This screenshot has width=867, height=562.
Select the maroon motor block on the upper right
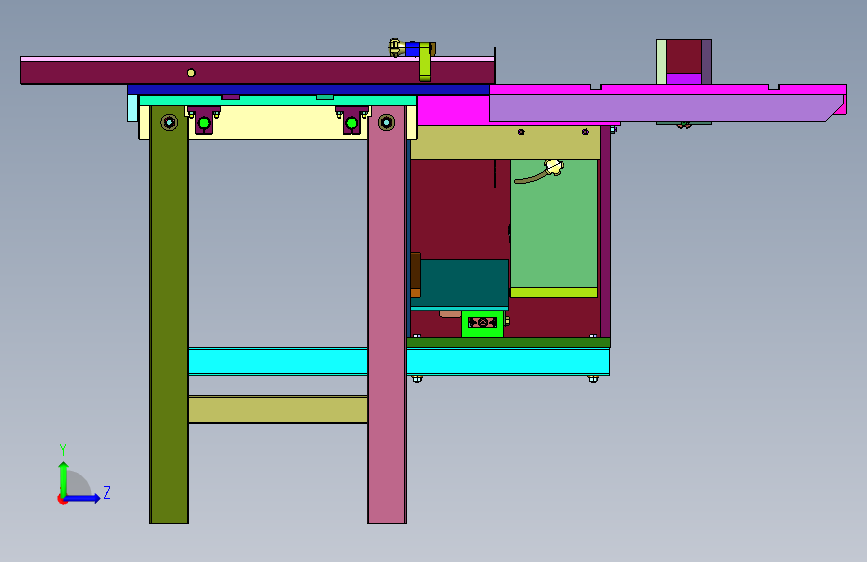click(684, 56)
